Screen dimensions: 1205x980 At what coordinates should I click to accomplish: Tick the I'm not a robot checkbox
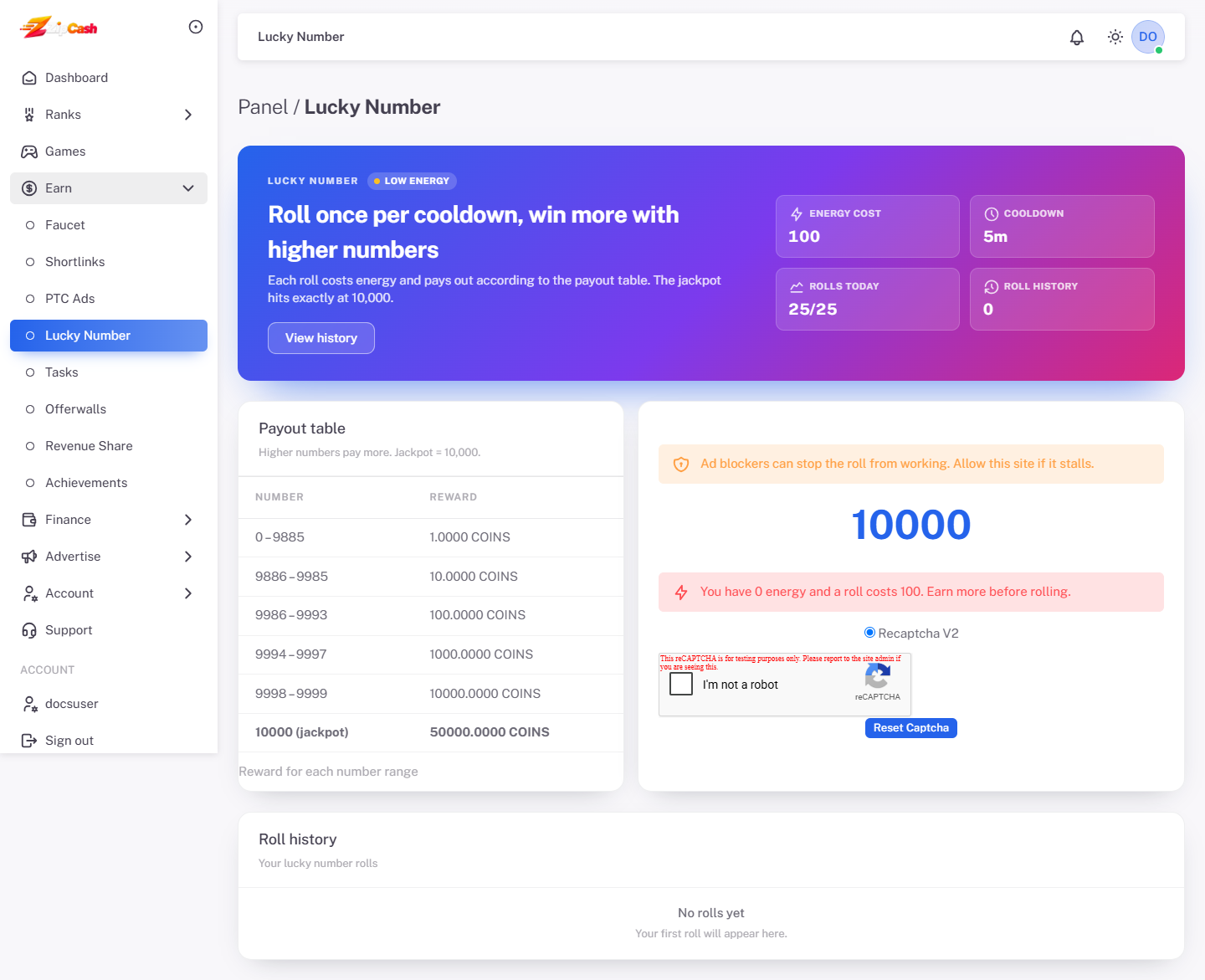coord(681,684)
